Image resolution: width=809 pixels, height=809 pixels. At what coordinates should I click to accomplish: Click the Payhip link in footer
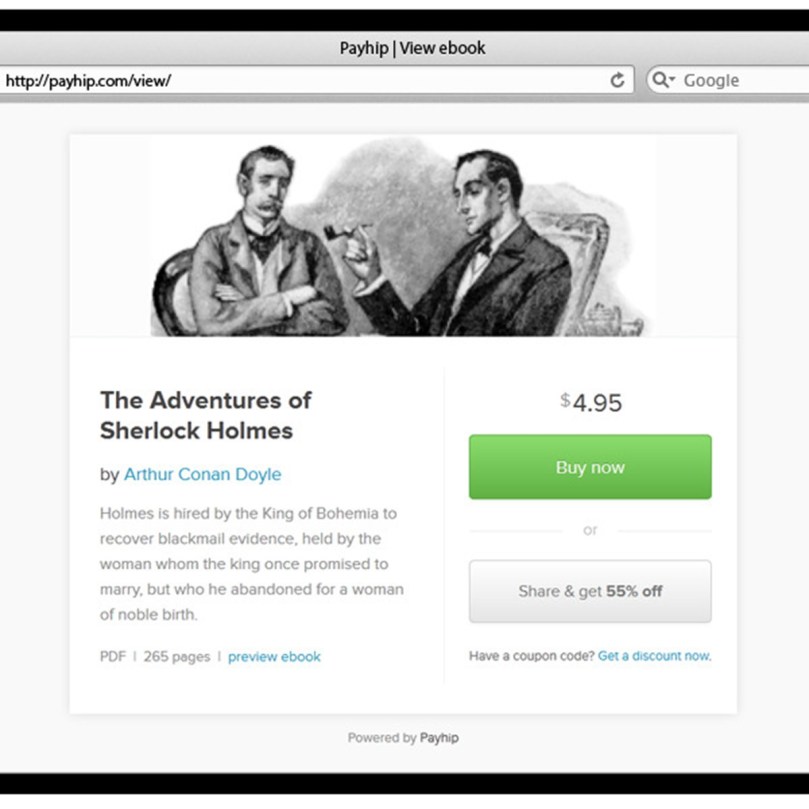(x=439, y=738)
